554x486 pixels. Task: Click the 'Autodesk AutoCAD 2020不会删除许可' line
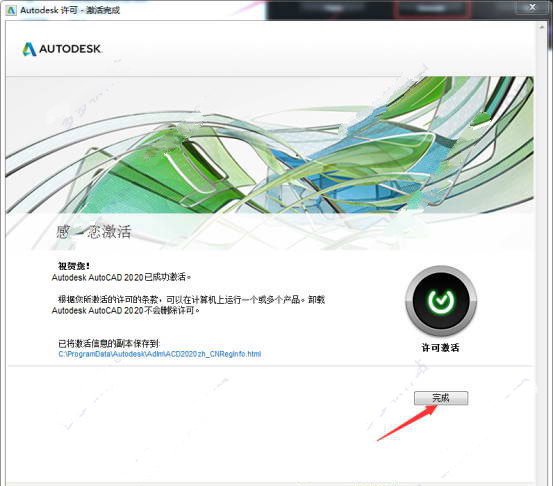click(x=126, y=311)
